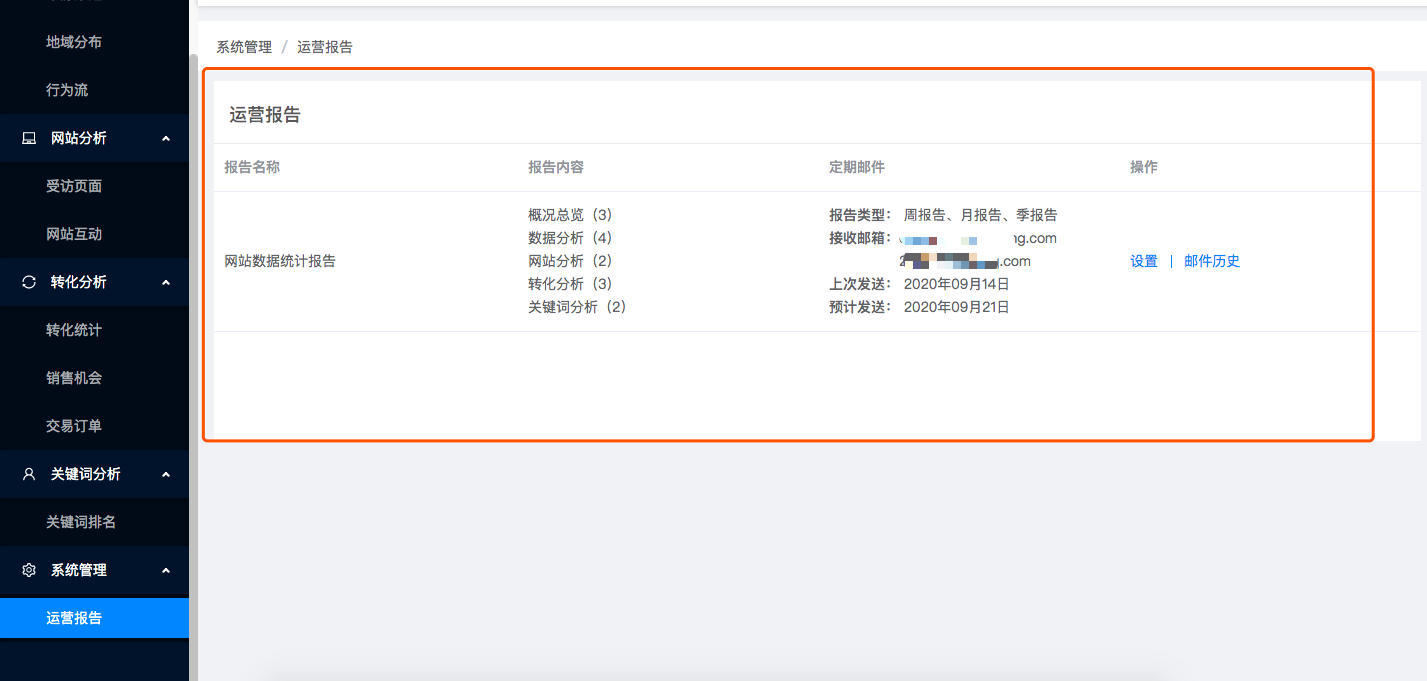
Task: Open 网站互动 from the sidebar
Action: tap(74, 234)
